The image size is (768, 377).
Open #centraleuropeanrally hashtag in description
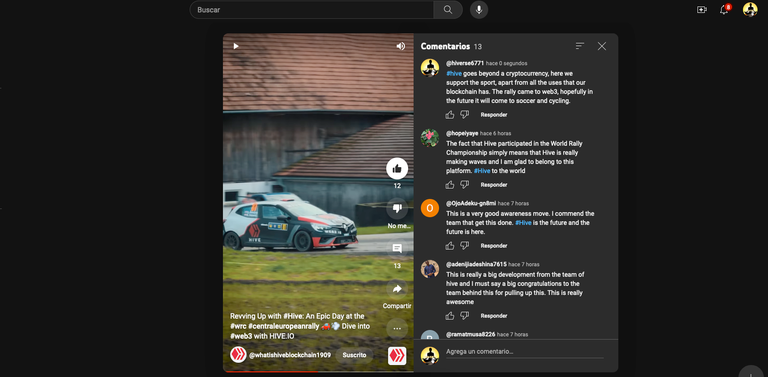[284, 326]
